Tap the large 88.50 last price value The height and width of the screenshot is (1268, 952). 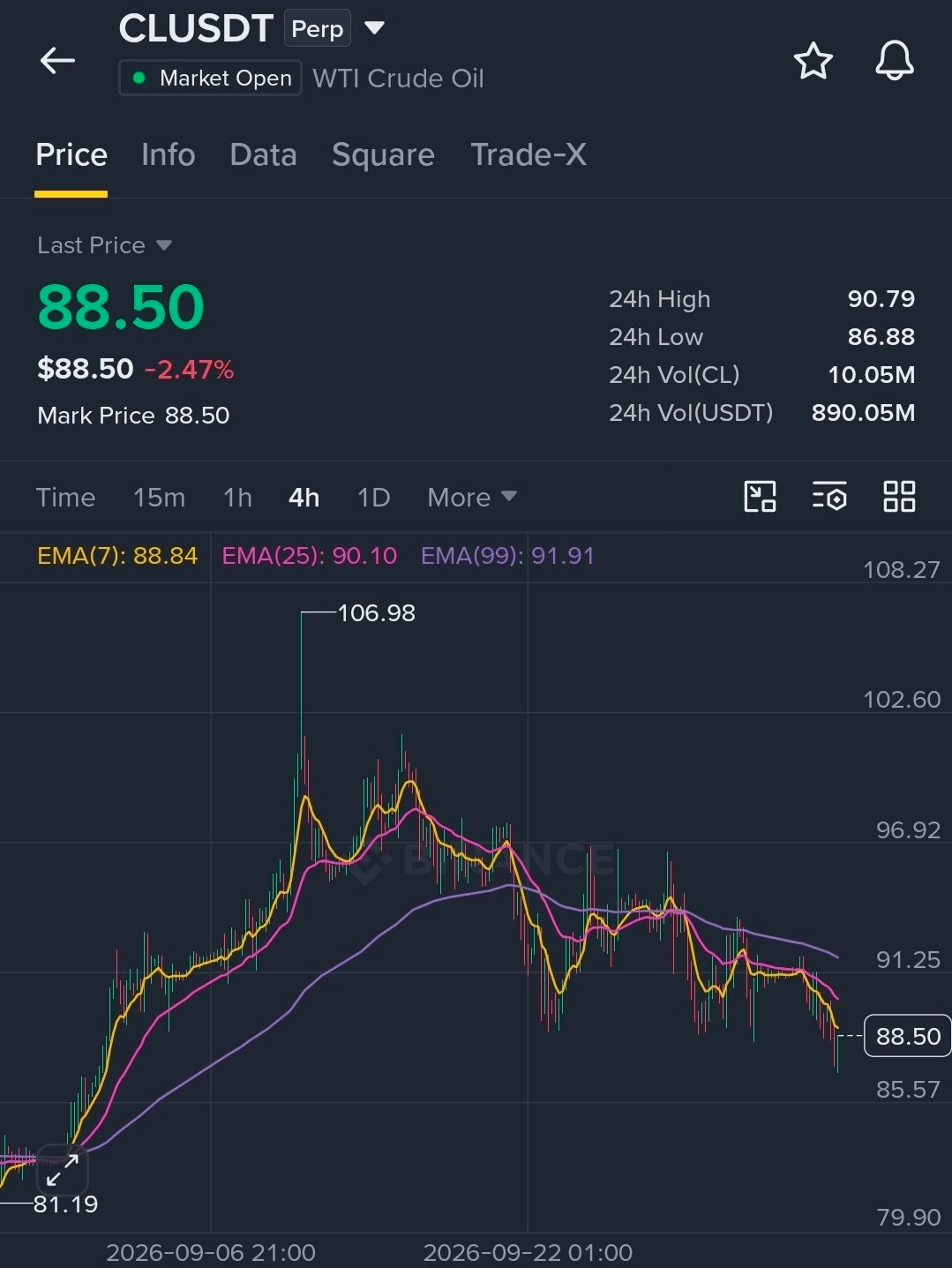[121, 307]
